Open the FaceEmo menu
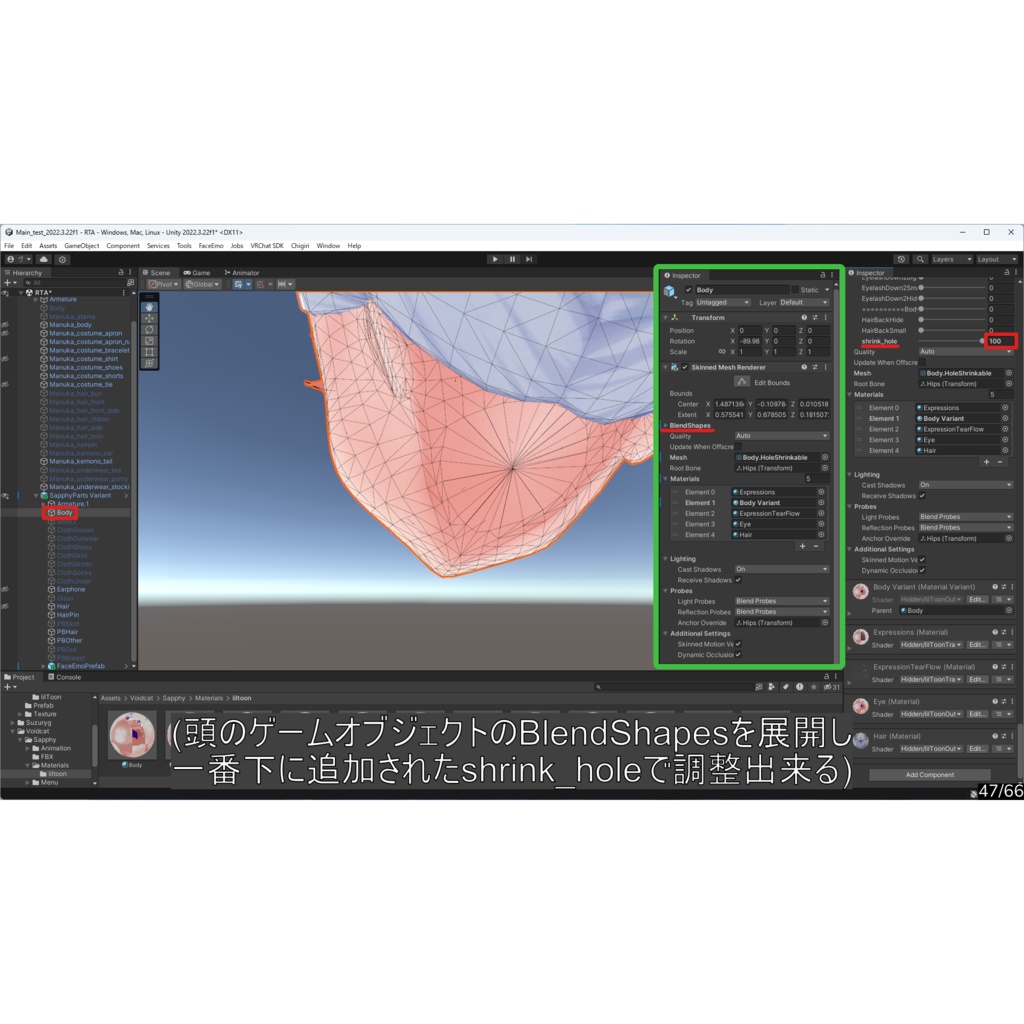Image resolution: width=1024 pixels, height=1024 pixels. 211,246
